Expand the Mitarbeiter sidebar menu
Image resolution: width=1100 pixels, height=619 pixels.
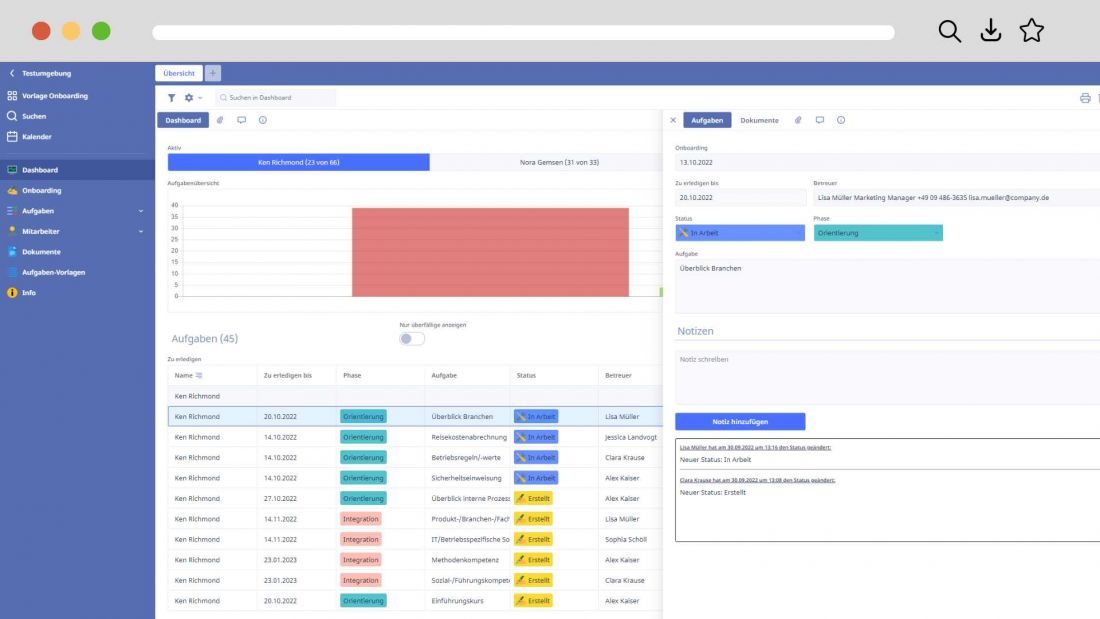140,231
